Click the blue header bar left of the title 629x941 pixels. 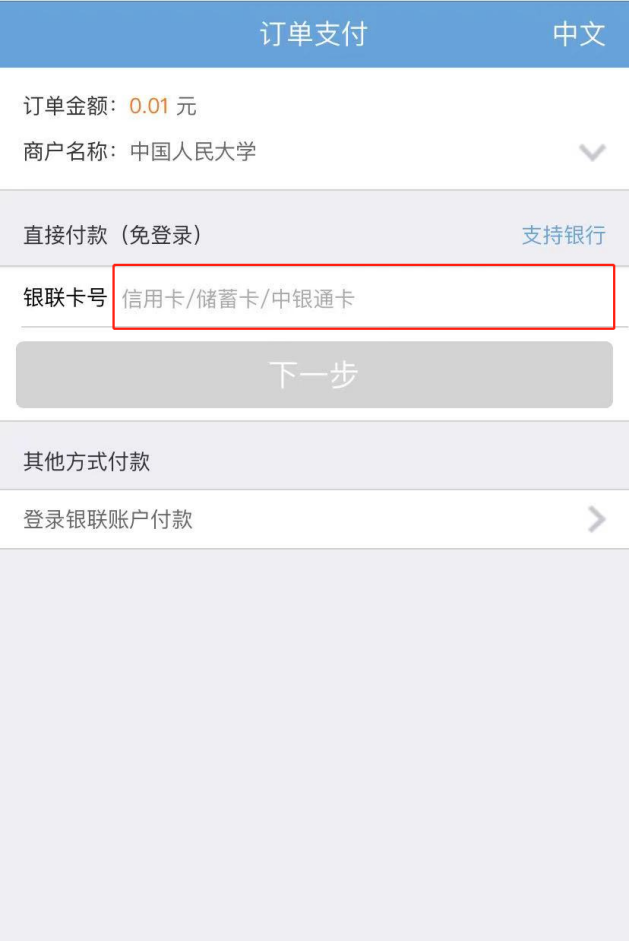129,34
